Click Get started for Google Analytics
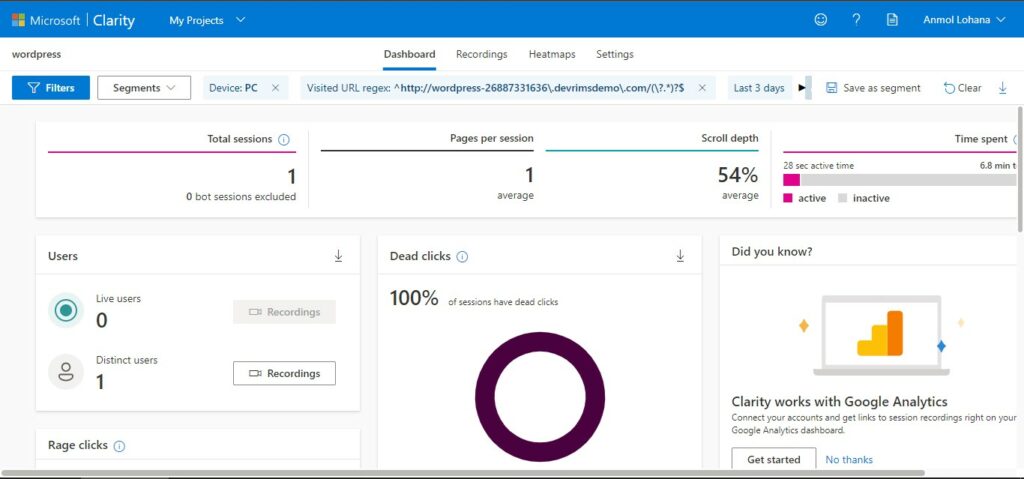 pos(773,459)
